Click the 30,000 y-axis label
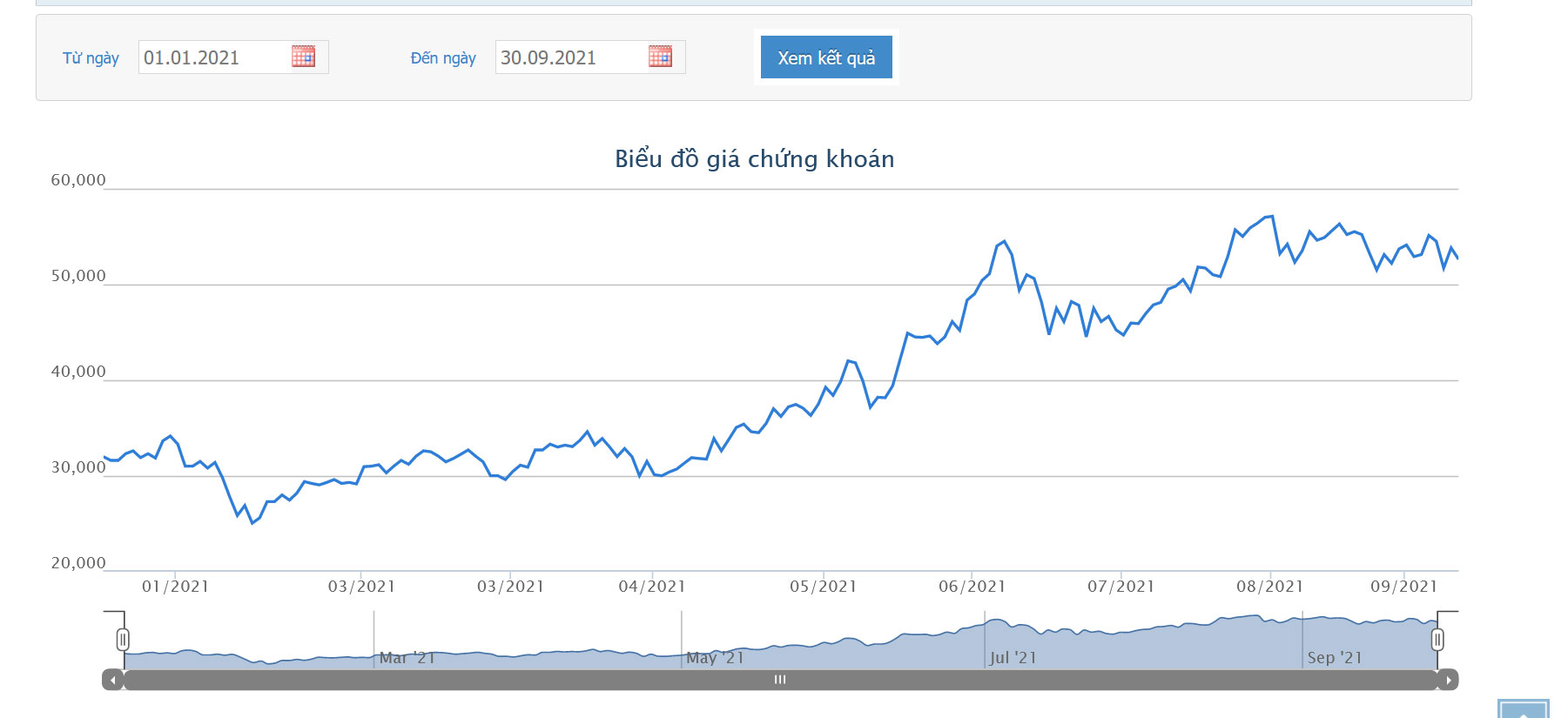Image resolution: width=1568 pixels, height=718 pixels. click(x=78, y=467)
